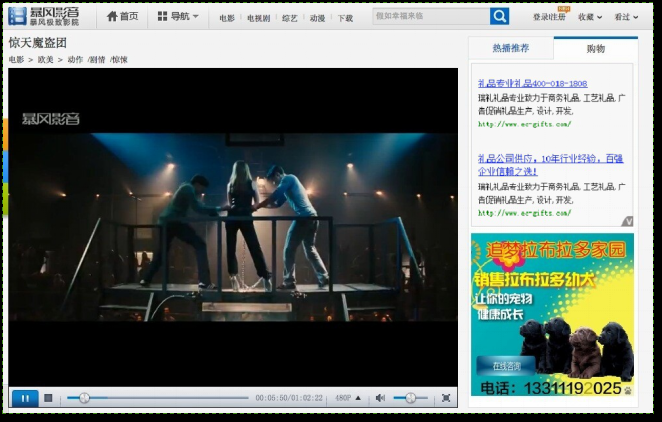
Task: Click the blue search magnifier button
Action: pos(499,16)
